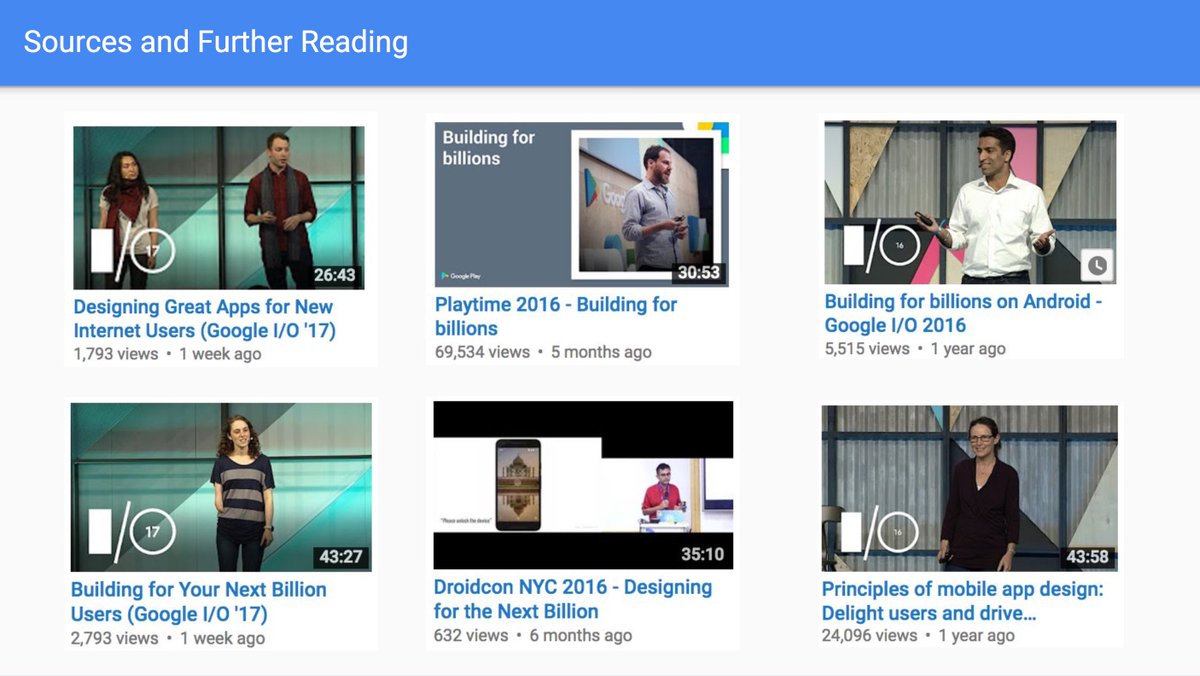
Task: Open the Principles of mobile app design thumbnail
Action: click(969, 488)
